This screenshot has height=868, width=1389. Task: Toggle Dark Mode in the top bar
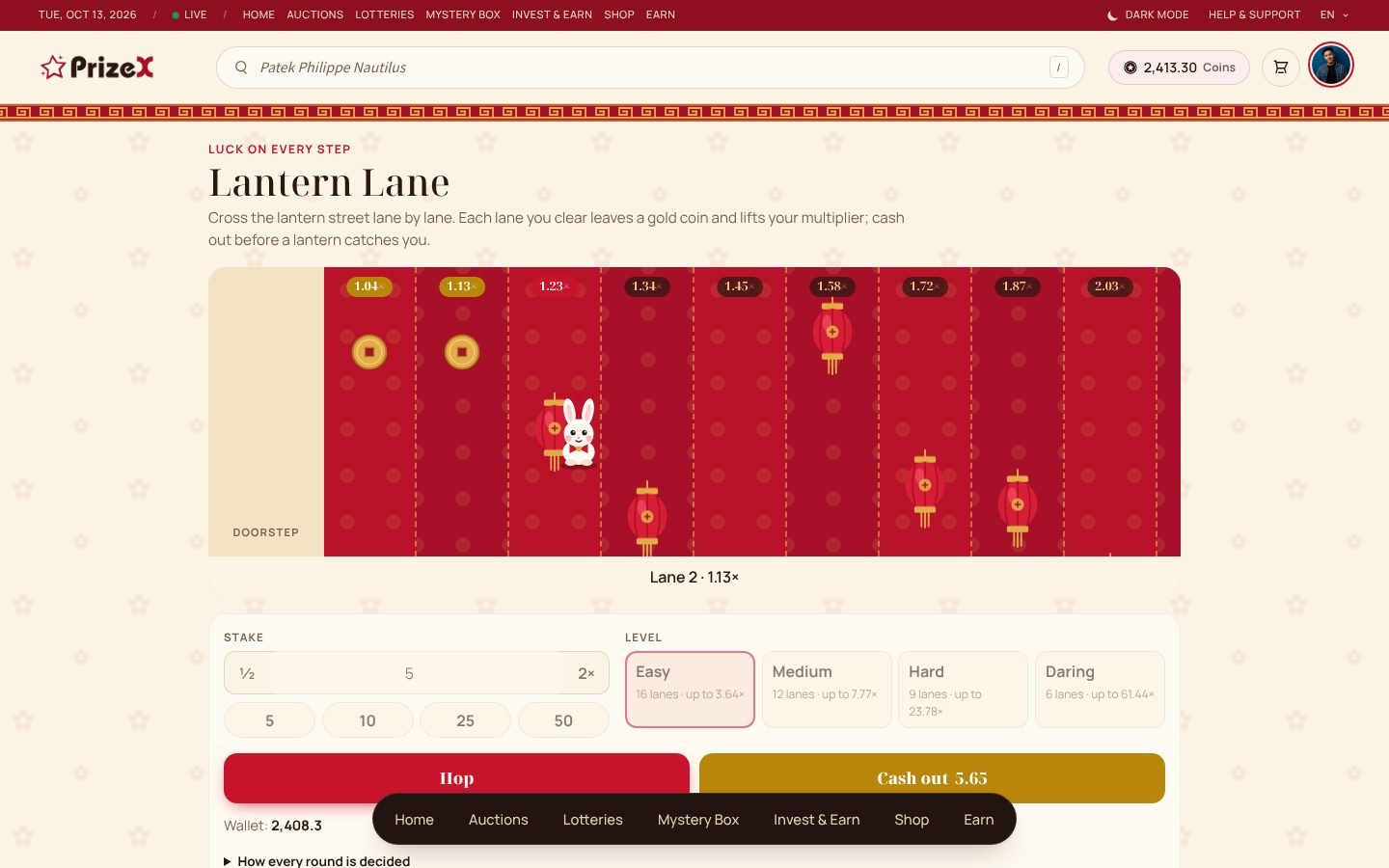1148,15
